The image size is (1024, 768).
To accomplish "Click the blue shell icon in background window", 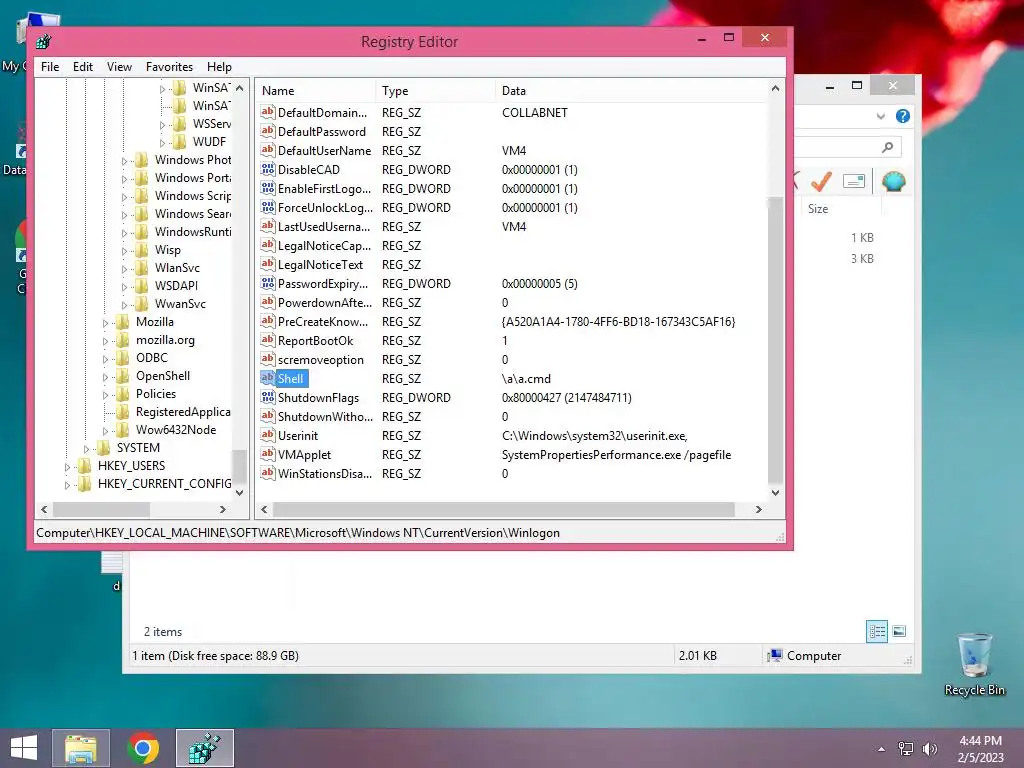I will 893,181.
